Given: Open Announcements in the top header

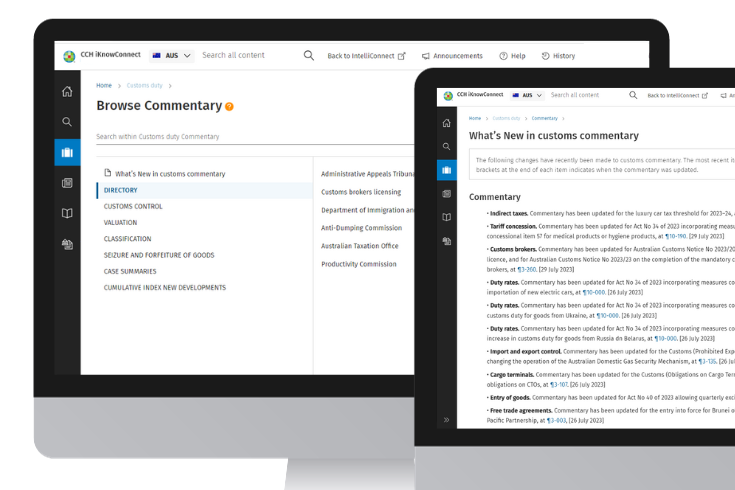Looking at the screenshot, I should (452, 56).
